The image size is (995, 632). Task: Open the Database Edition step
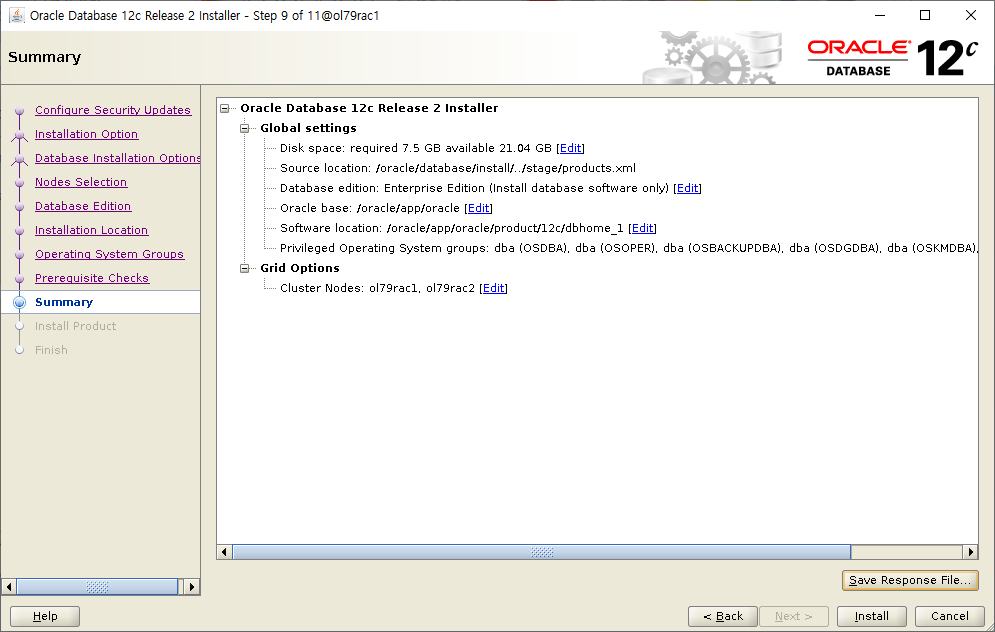coord(82,206)
